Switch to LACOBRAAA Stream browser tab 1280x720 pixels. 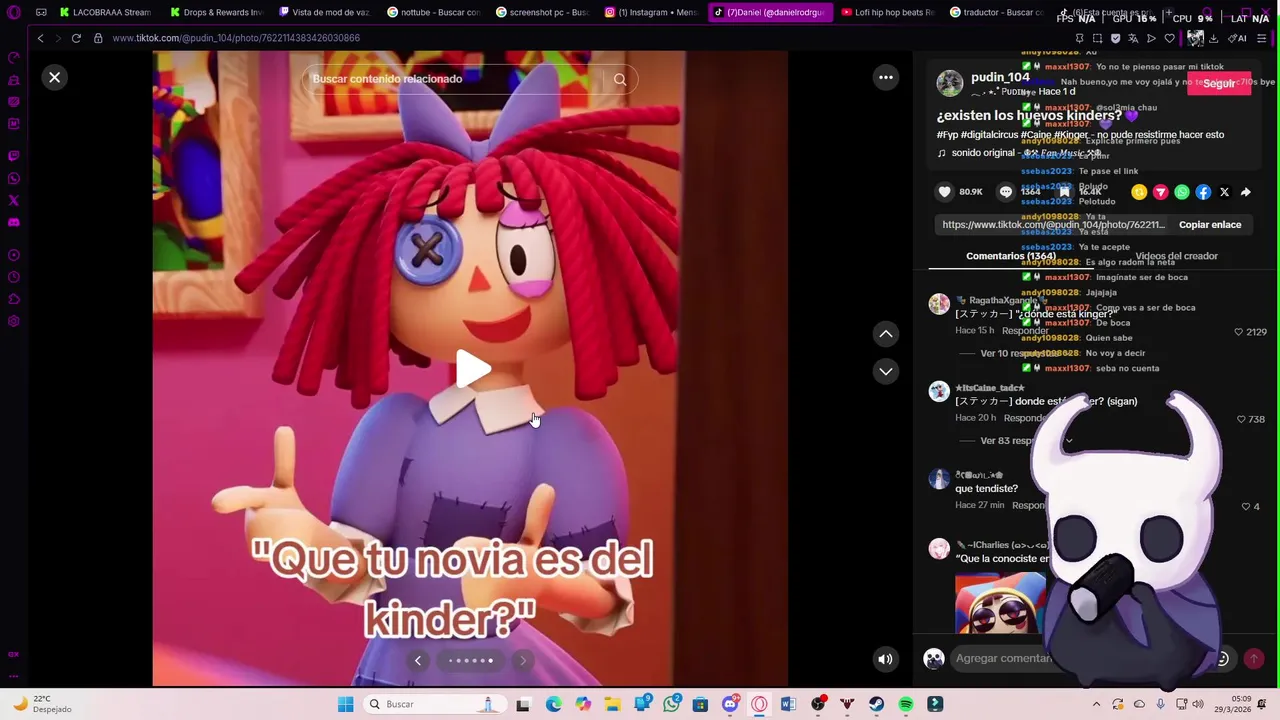105,12
